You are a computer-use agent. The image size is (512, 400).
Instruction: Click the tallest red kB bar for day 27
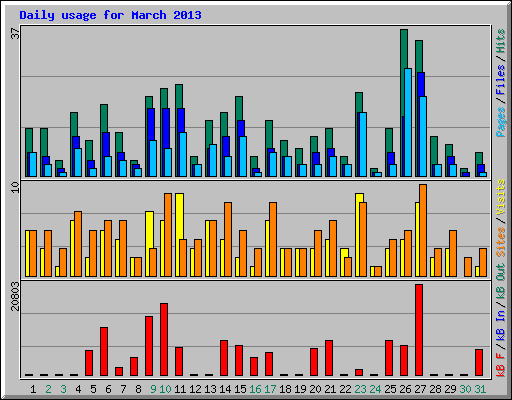(419, 330)
